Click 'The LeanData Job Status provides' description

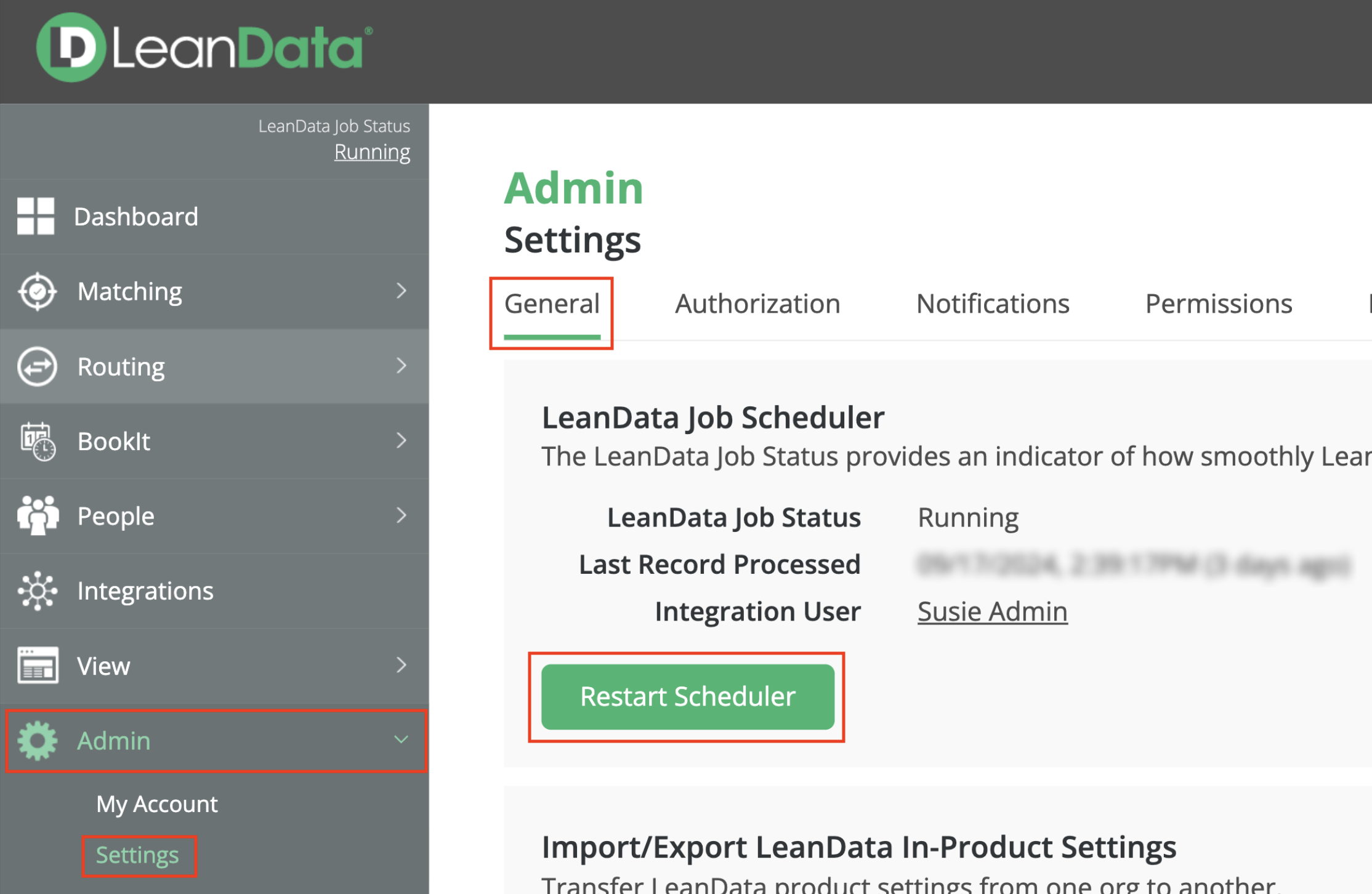click(x=956, y=457)
